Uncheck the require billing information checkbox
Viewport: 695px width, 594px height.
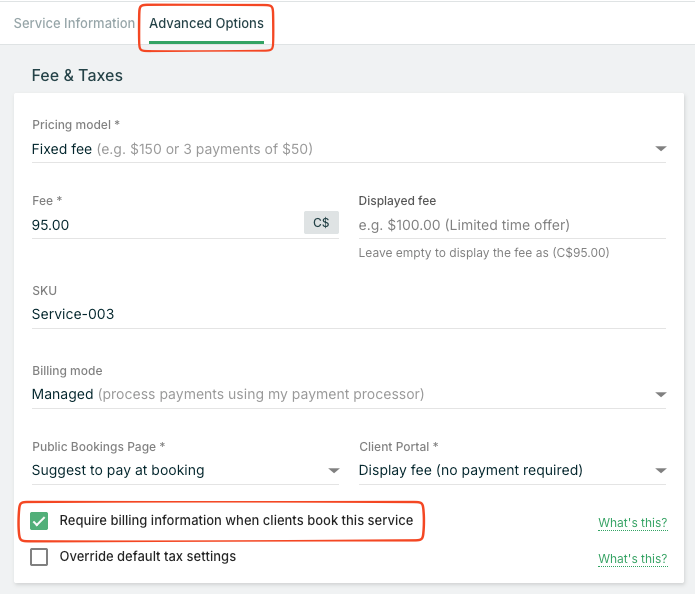tap(39, 521)
